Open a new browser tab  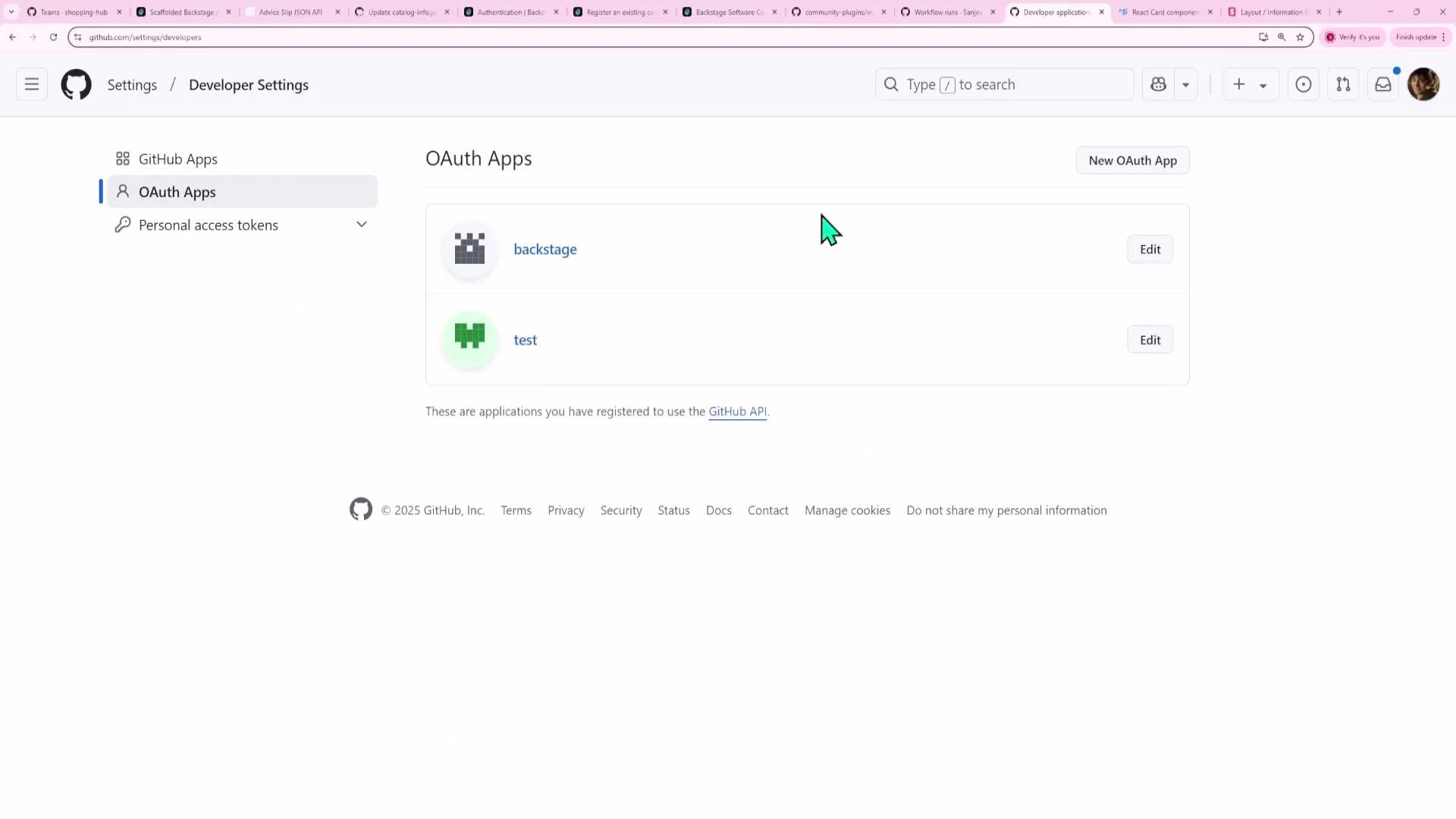pyautogui.click(x=1339, y=12)
